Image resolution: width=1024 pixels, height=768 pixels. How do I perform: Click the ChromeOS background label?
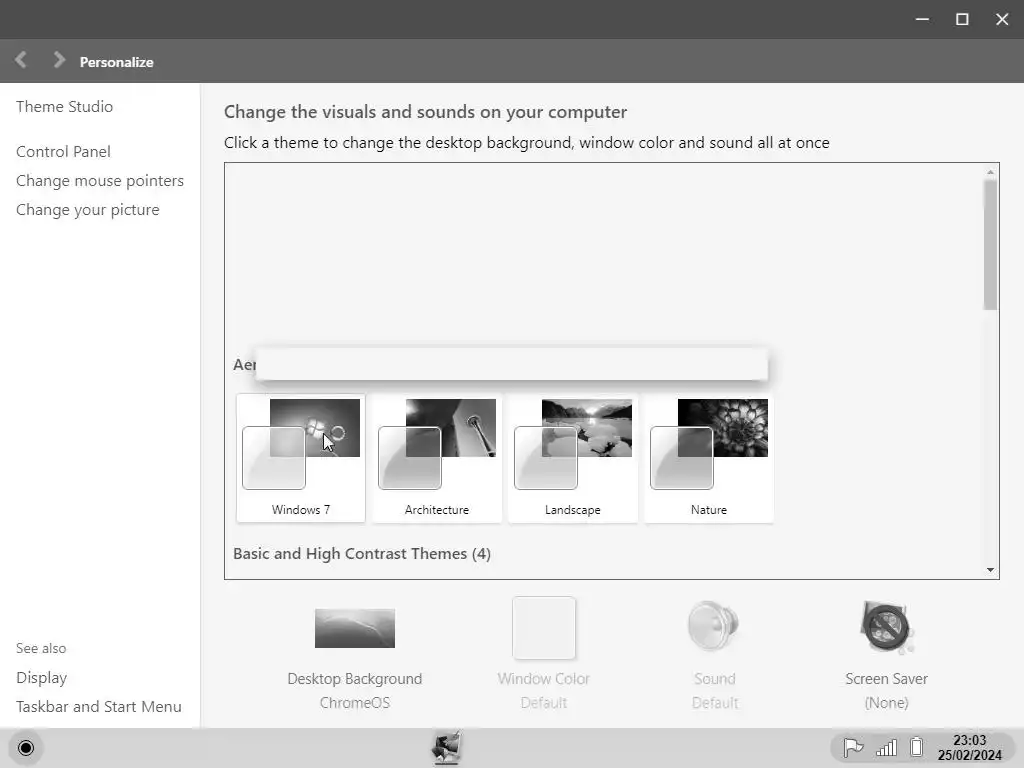pos(355,703)
